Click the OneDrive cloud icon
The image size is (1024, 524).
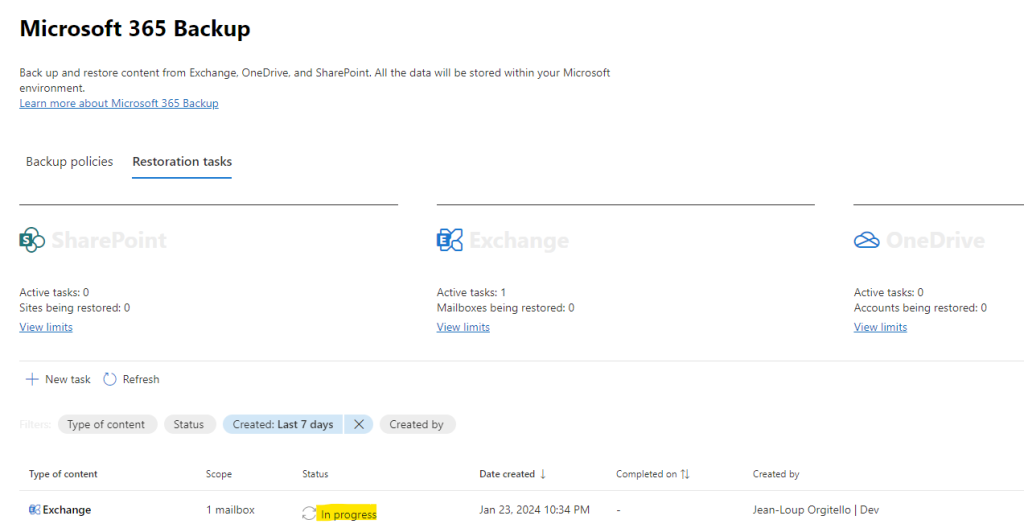(867, 240)
